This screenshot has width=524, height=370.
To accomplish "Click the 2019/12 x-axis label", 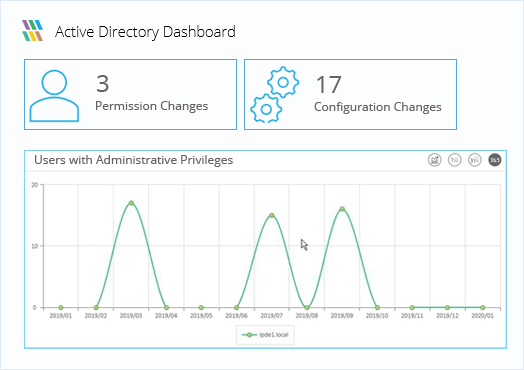I will point(447,316).
